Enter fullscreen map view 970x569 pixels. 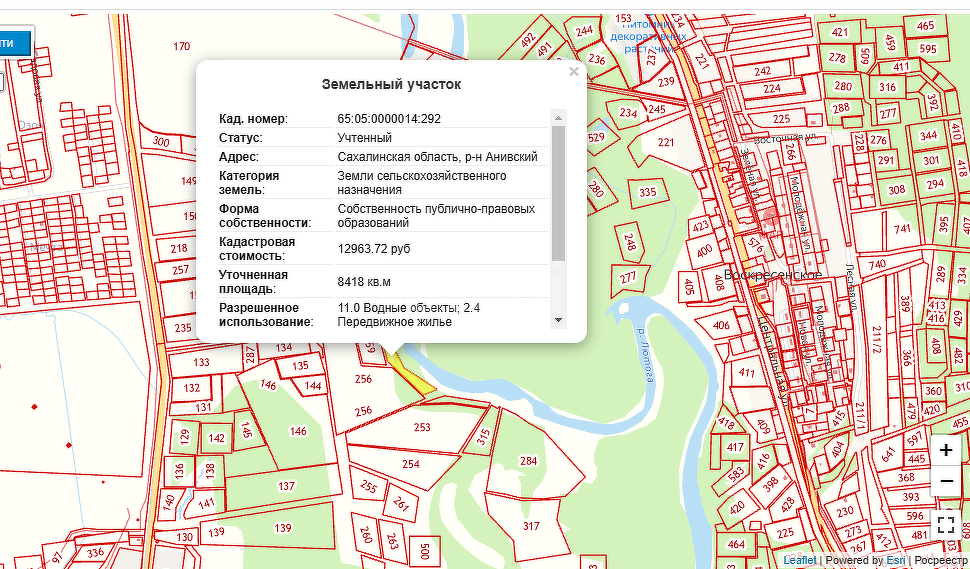[946, 523]
